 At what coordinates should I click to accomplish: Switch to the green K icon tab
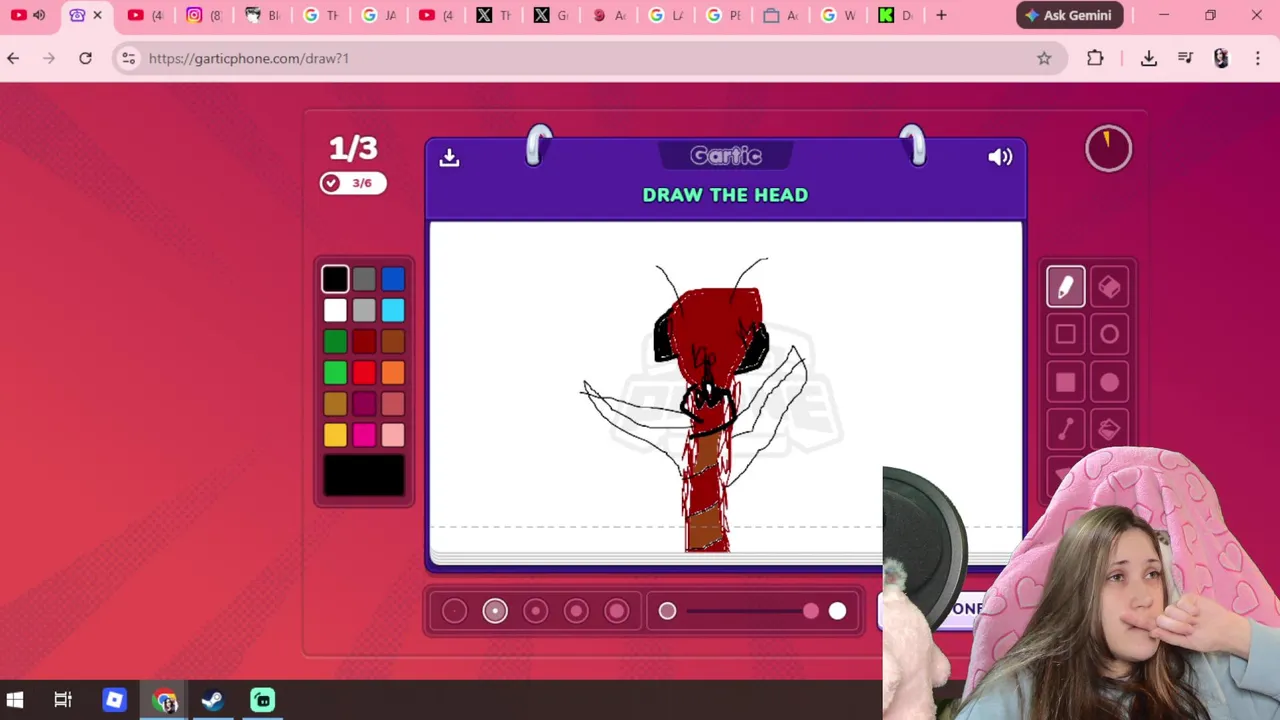point(895,15)
